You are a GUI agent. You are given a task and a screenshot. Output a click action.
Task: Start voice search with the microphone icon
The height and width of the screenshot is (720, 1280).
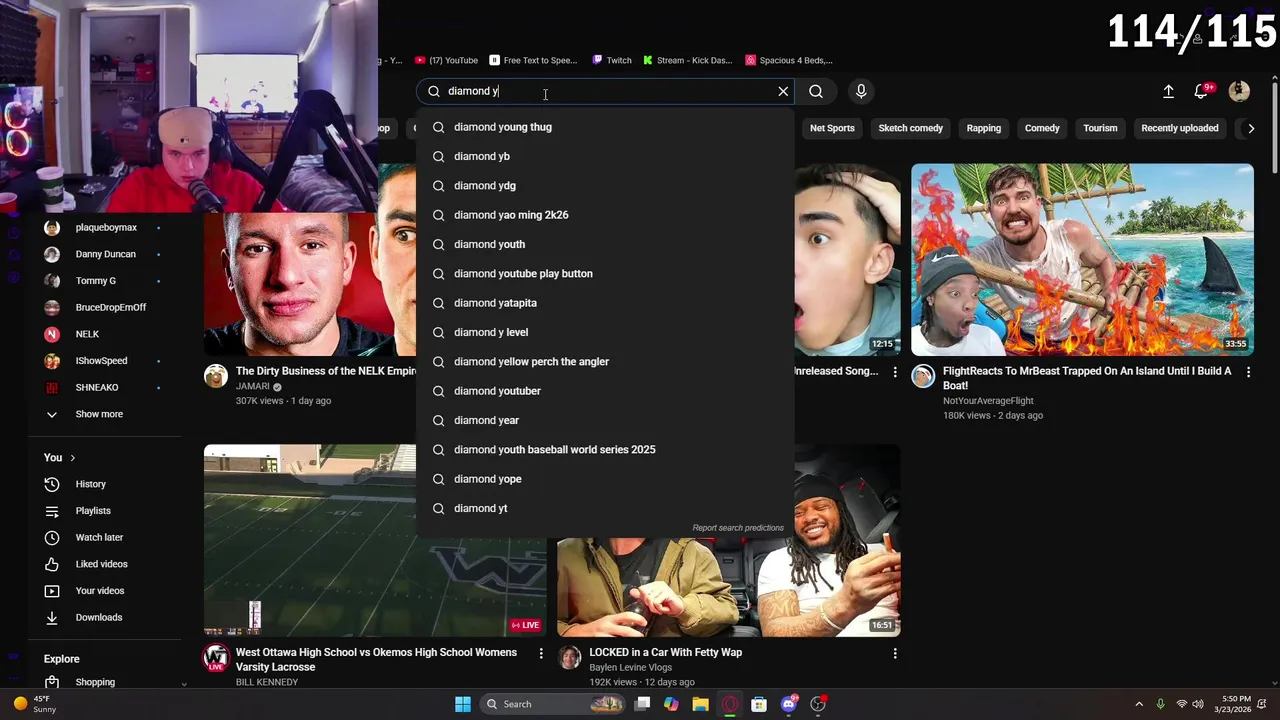[x=861, y=91]
